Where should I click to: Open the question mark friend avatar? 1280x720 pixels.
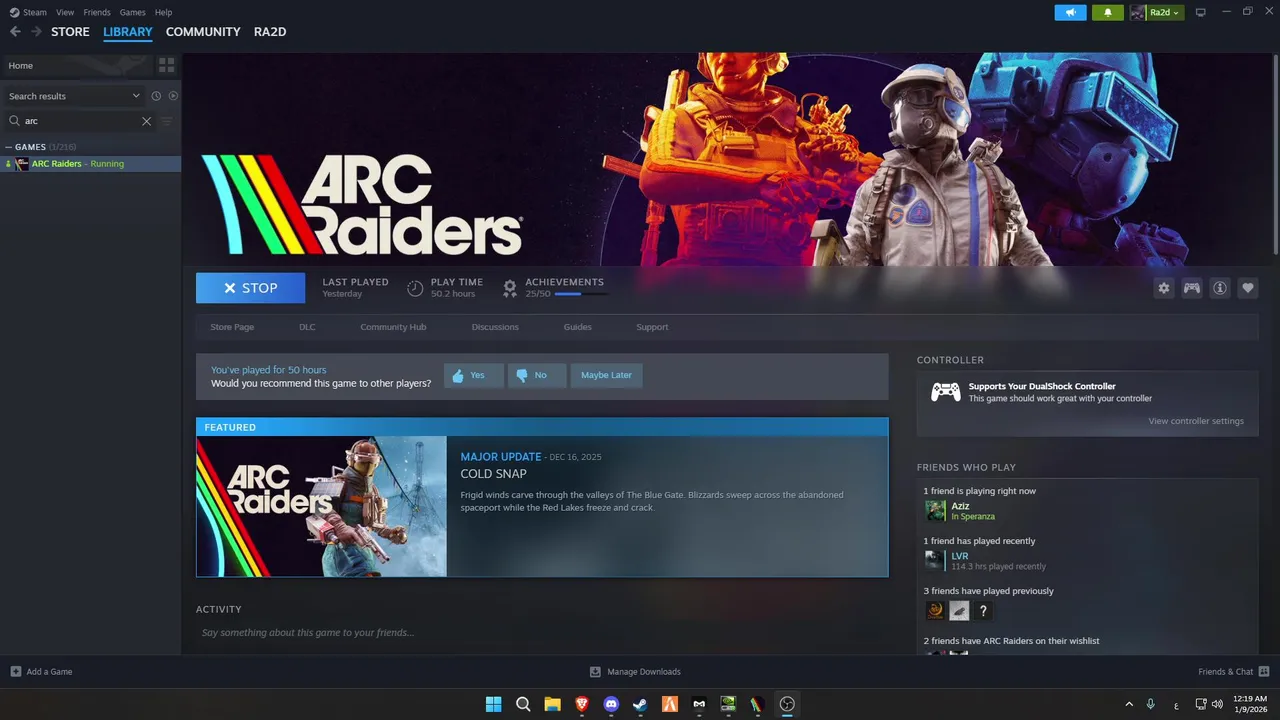[x=983, y=610]
